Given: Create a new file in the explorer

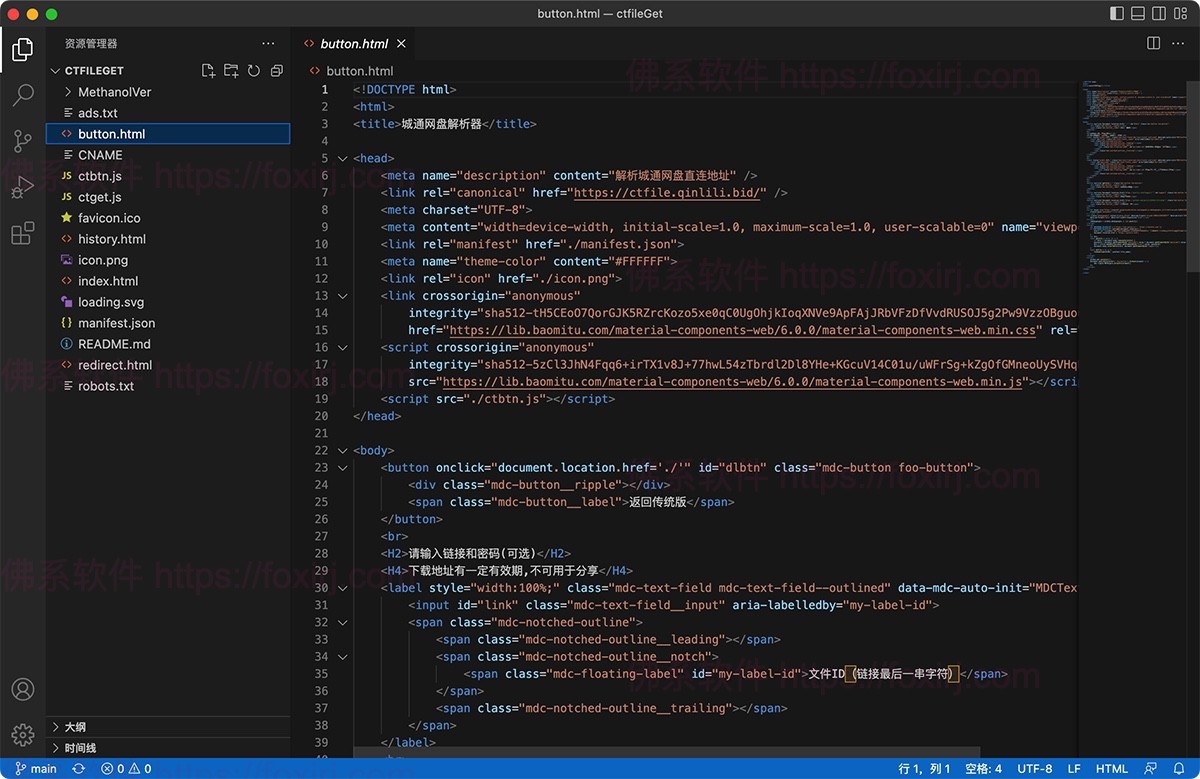Looking at the screenshot, I should click(207, 70).
